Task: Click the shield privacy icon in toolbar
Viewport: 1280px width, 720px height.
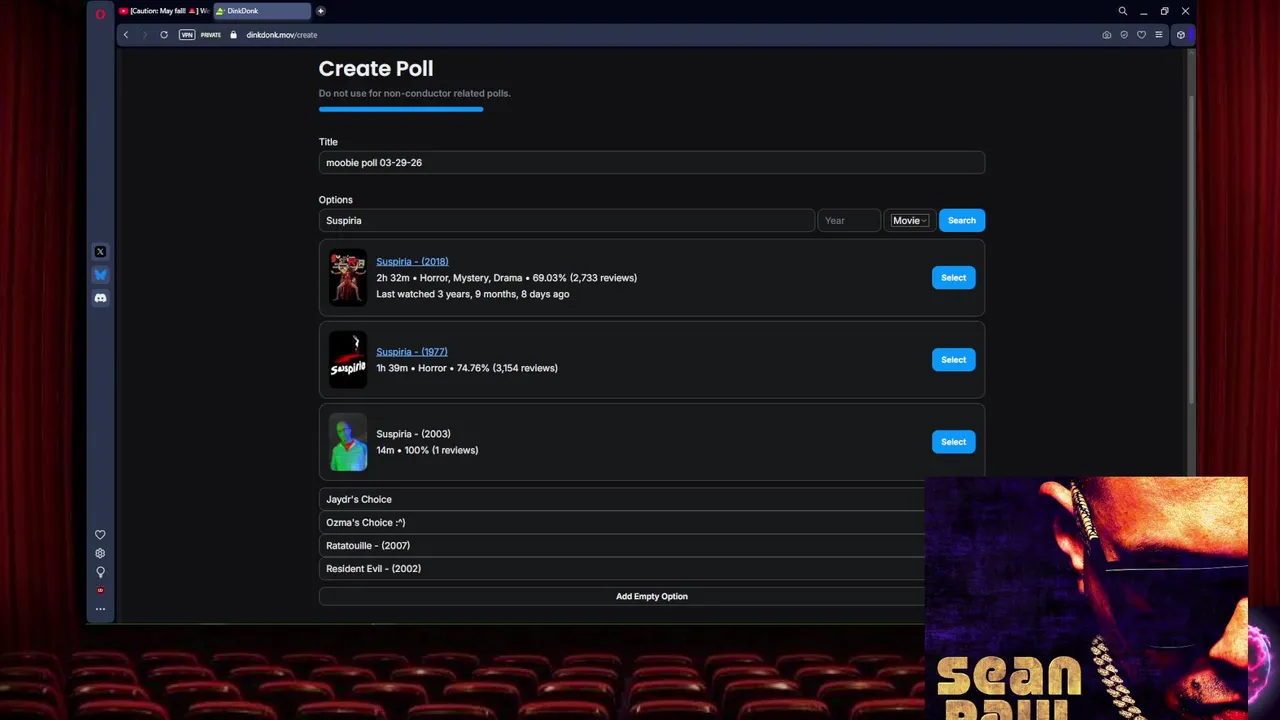Action: pos(1124,35)
